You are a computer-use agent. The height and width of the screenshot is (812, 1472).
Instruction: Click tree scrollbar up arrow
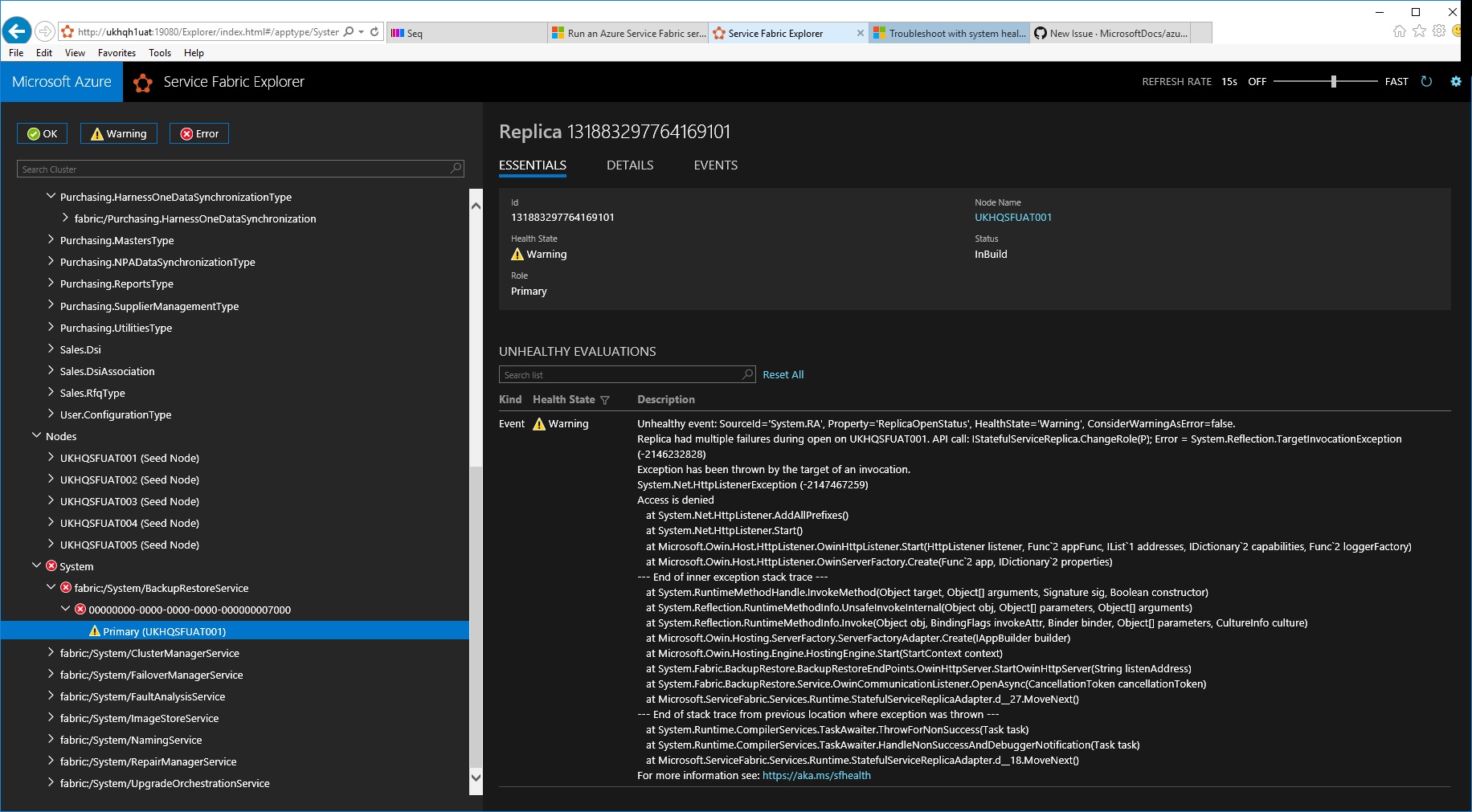click(476, 206)
